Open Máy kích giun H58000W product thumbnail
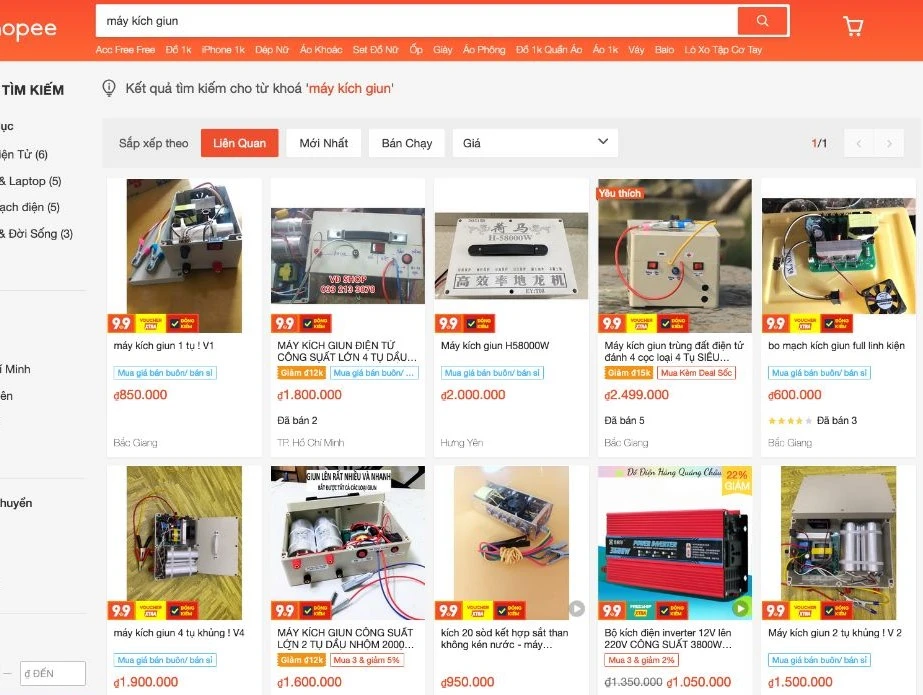Viewport: 923px width, 695px height. tap(511, 255)
